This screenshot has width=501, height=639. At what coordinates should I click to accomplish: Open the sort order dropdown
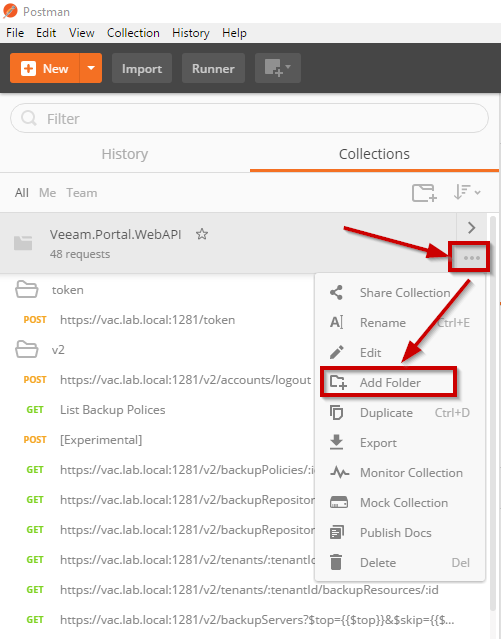coord(467,192)
